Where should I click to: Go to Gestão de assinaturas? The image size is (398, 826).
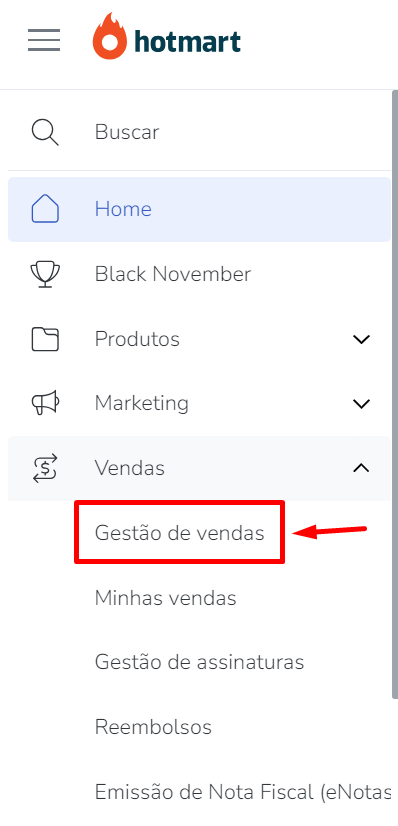click(200, 662)
